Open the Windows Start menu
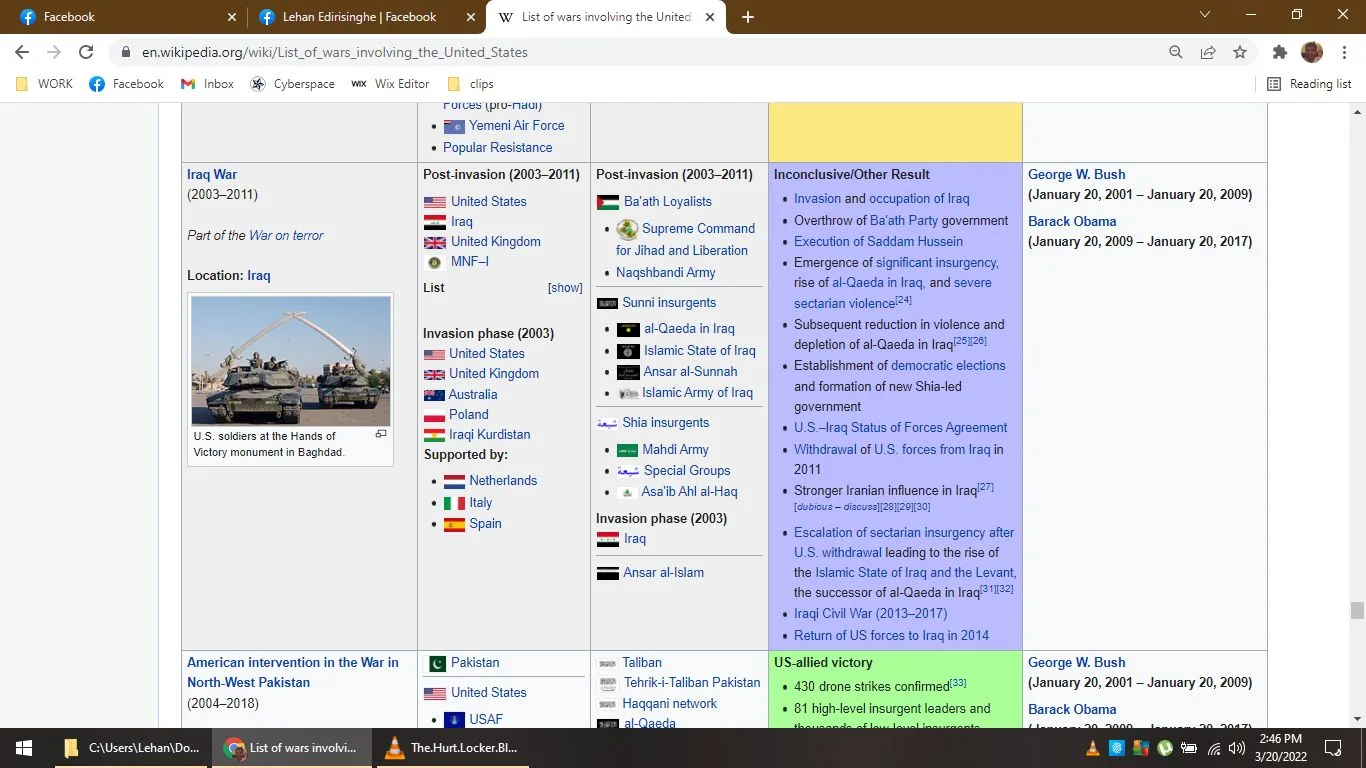This screenshot has height=768, width=1366. tap(24, 748)
